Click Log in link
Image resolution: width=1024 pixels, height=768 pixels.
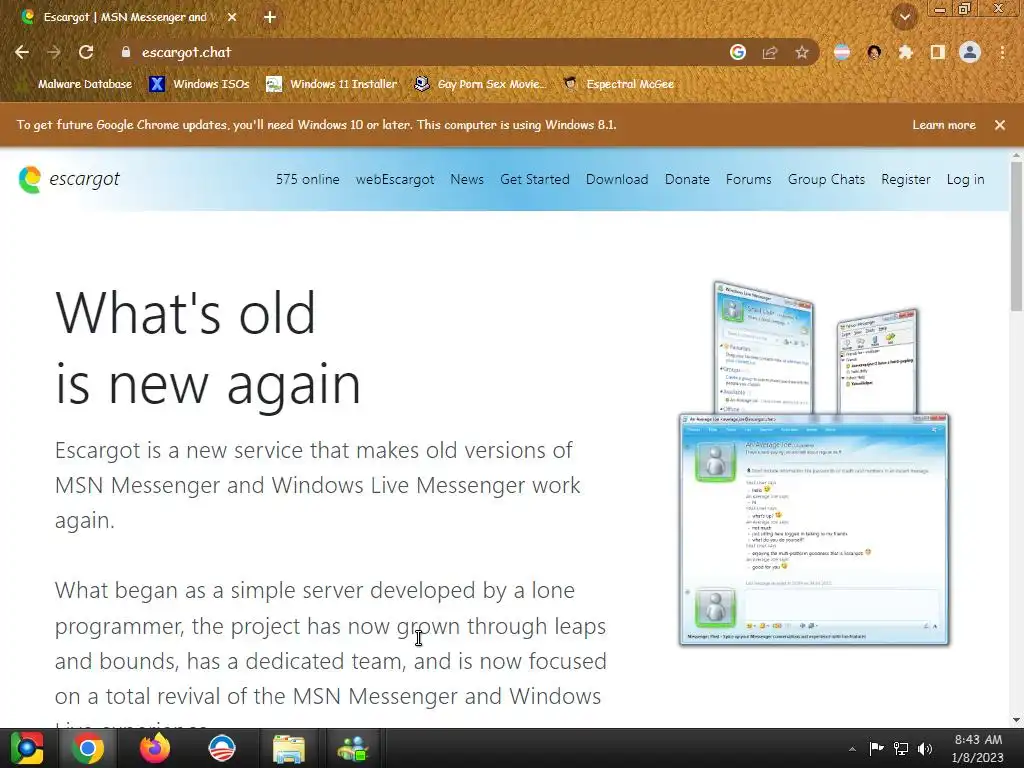tap(965, 179)
